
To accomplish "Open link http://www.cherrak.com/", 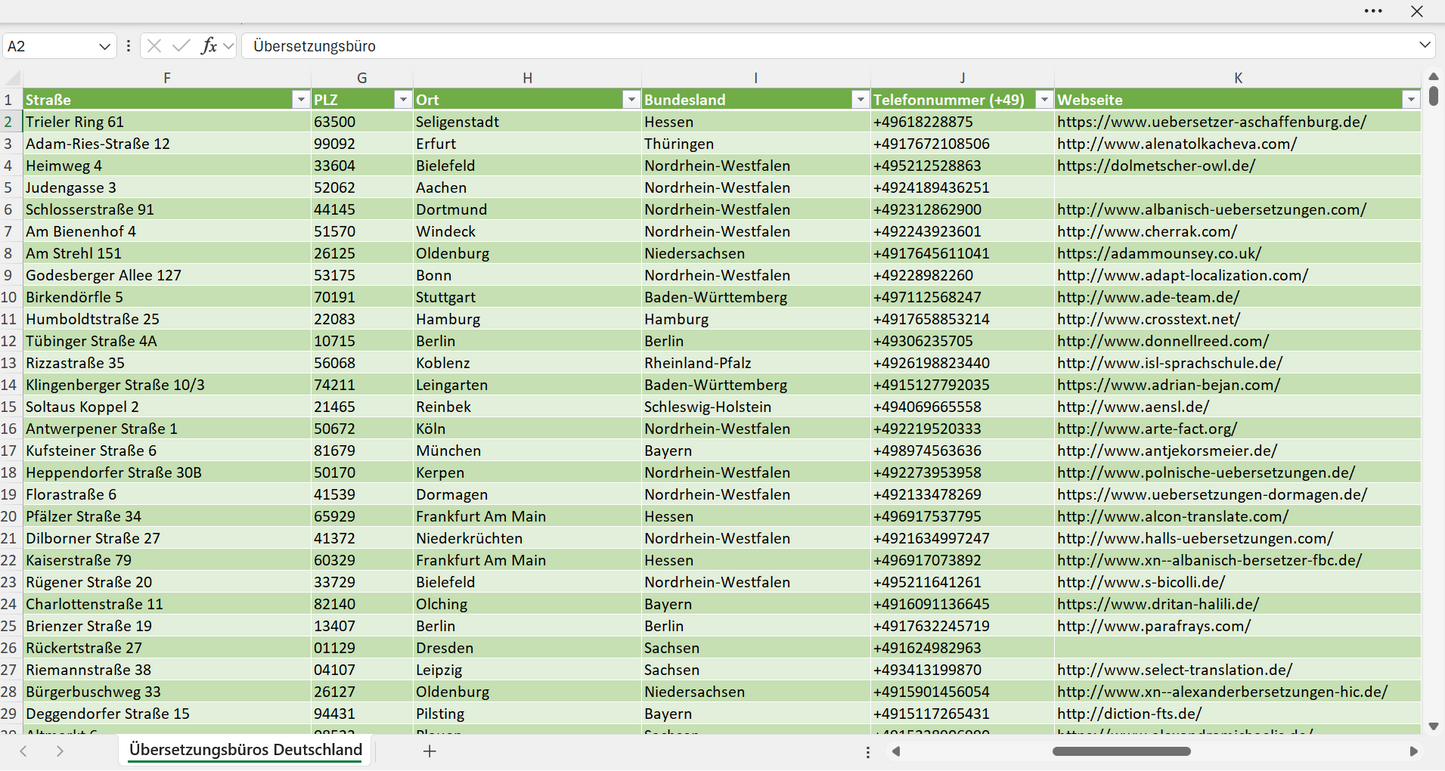I will (1147, 232).
